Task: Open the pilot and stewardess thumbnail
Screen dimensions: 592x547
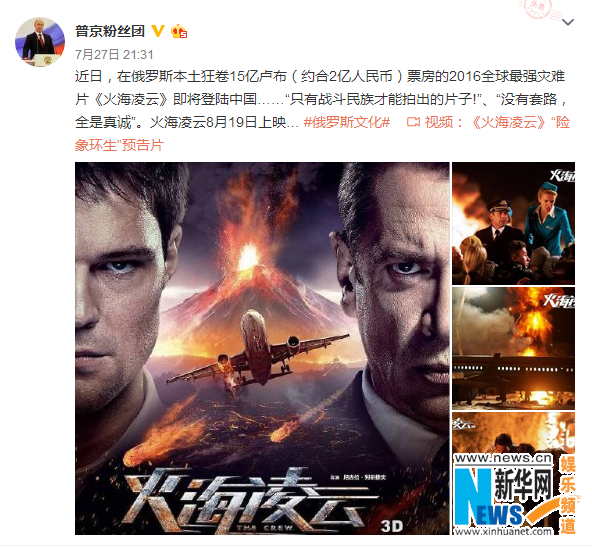Action: pos(513,223)
